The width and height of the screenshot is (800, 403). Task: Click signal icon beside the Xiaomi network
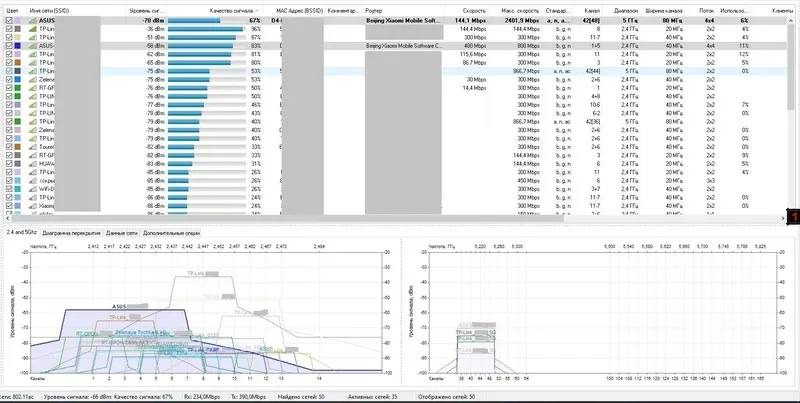tap(33, 205)
